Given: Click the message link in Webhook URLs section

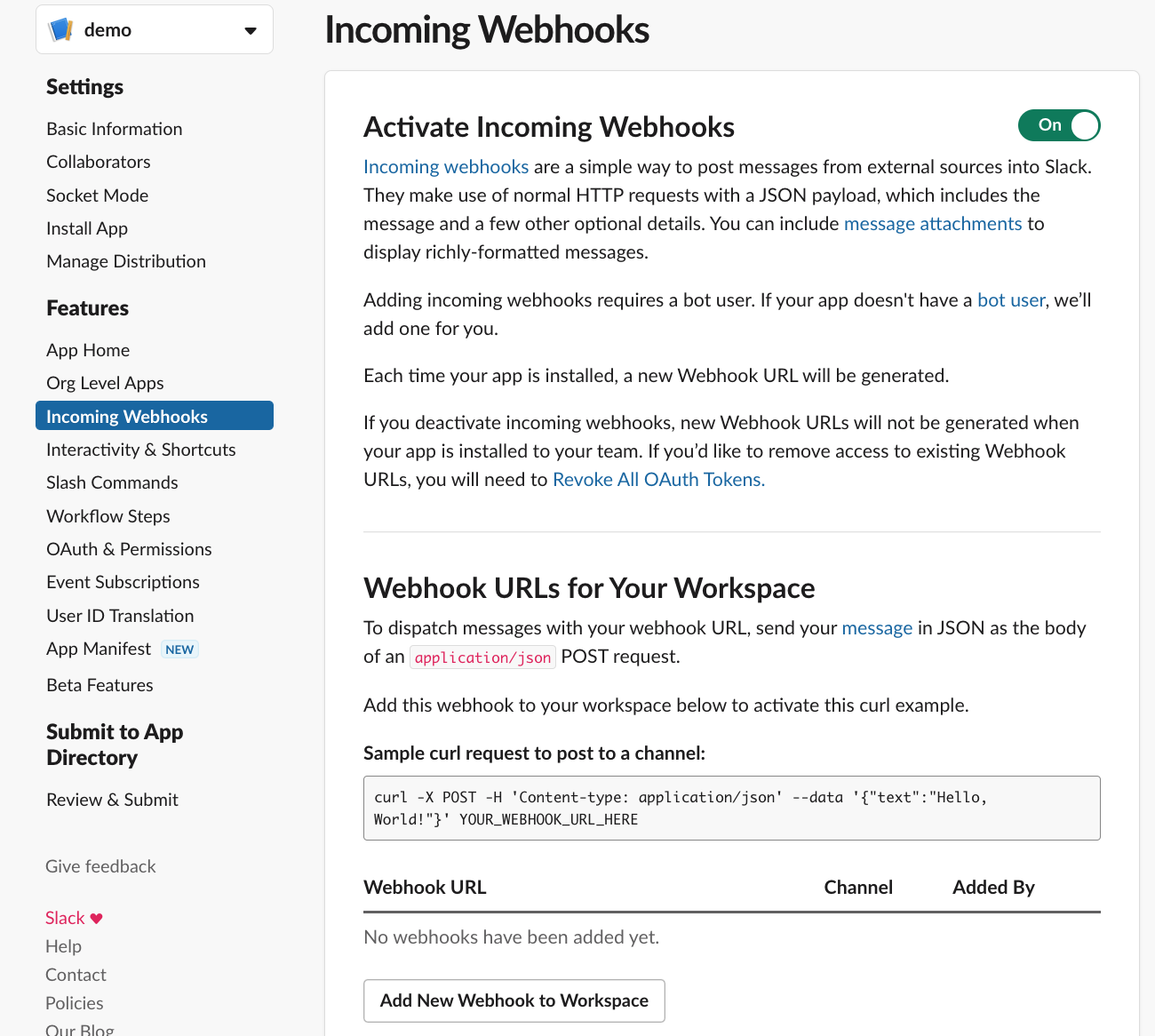Looking at the screenshot, I should (x=877, y=628).
